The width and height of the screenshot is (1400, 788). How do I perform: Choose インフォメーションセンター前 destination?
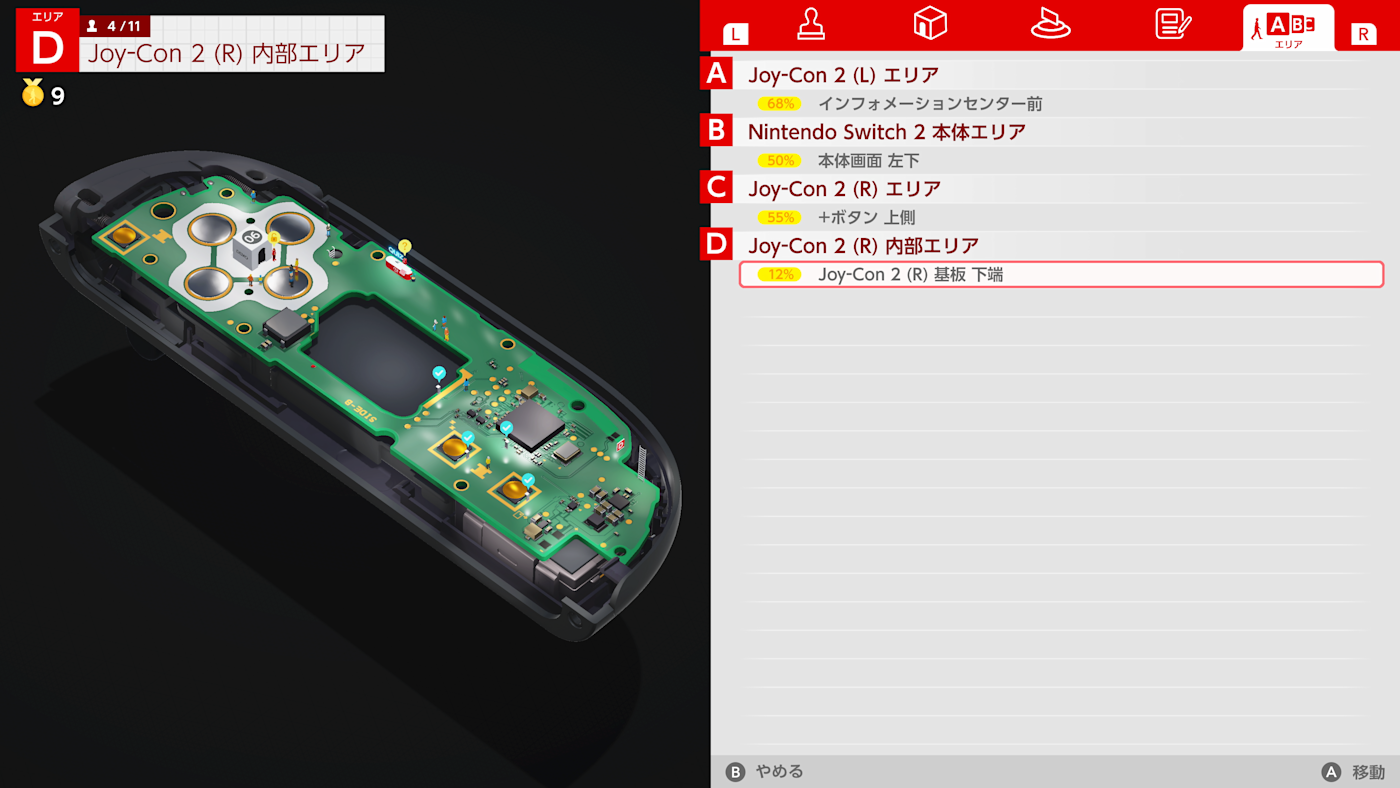930,103
